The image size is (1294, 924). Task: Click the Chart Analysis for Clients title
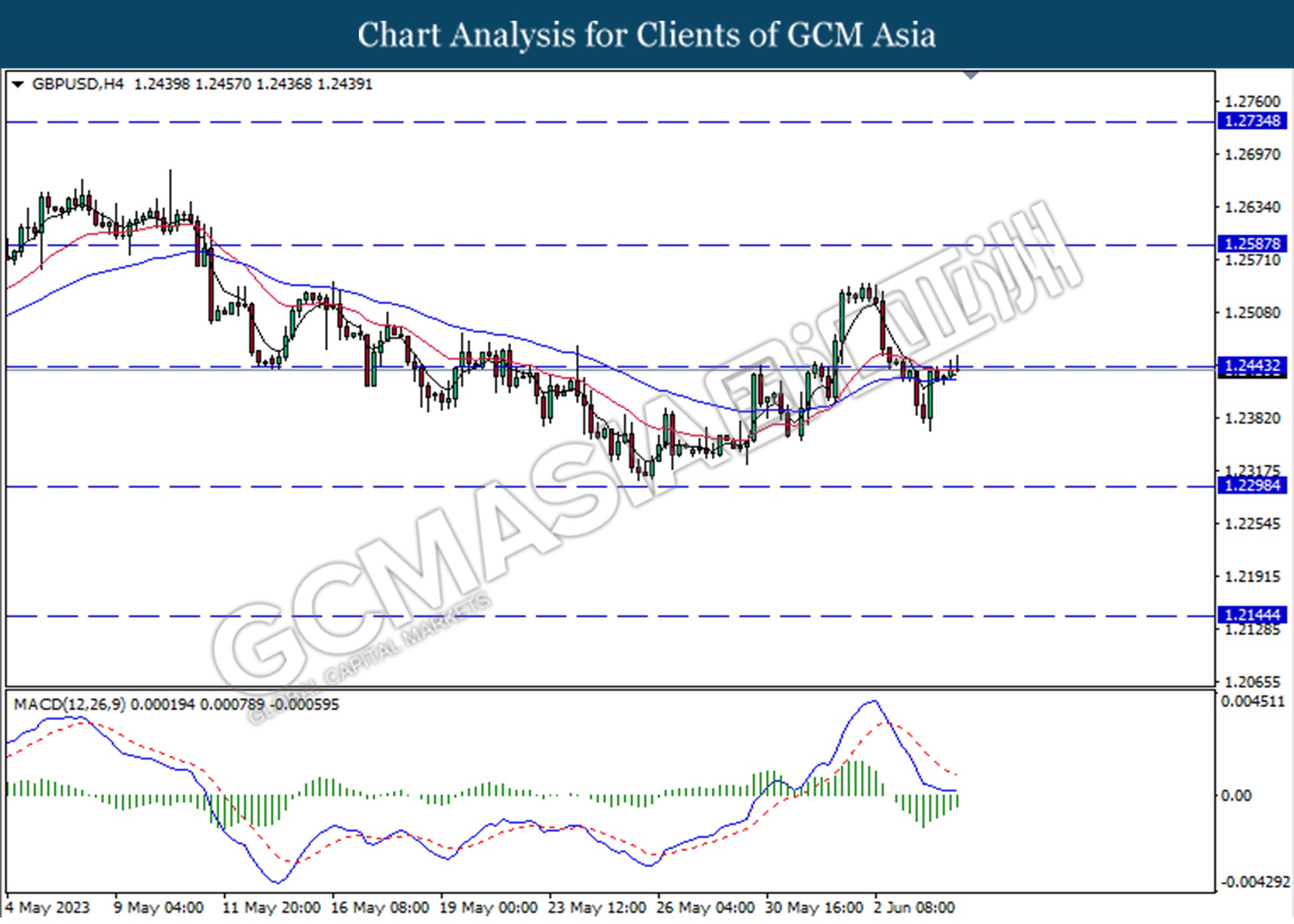point(646,35)
